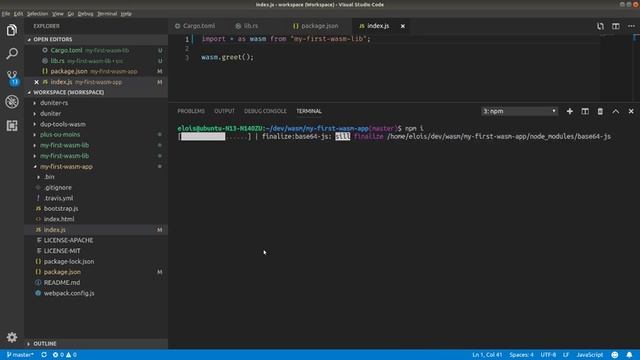The height and width of the screenshot is (360, 640).
Task: Open the editor More Actions menu
Action: 631,26
